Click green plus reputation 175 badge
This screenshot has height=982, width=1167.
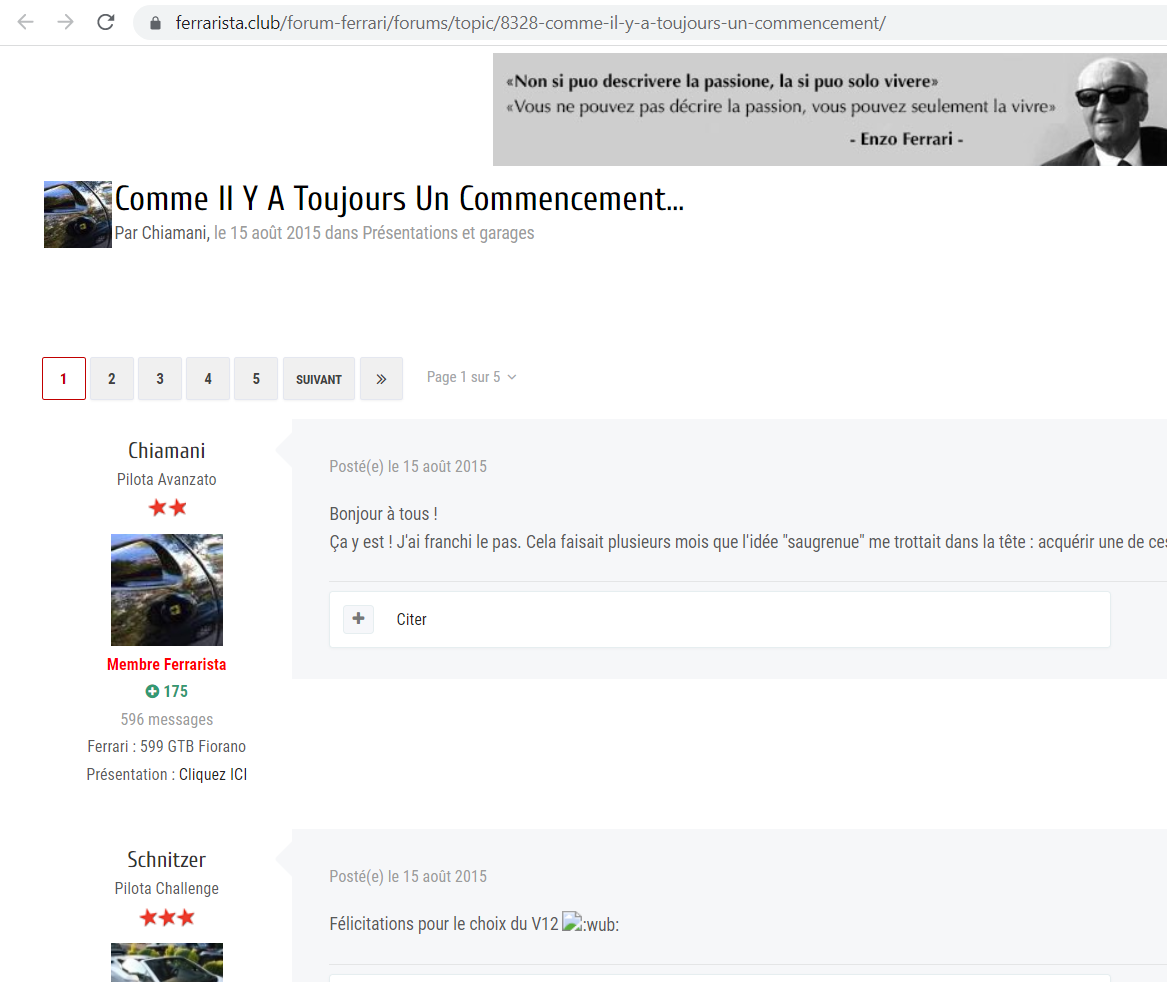click(166, 691)
